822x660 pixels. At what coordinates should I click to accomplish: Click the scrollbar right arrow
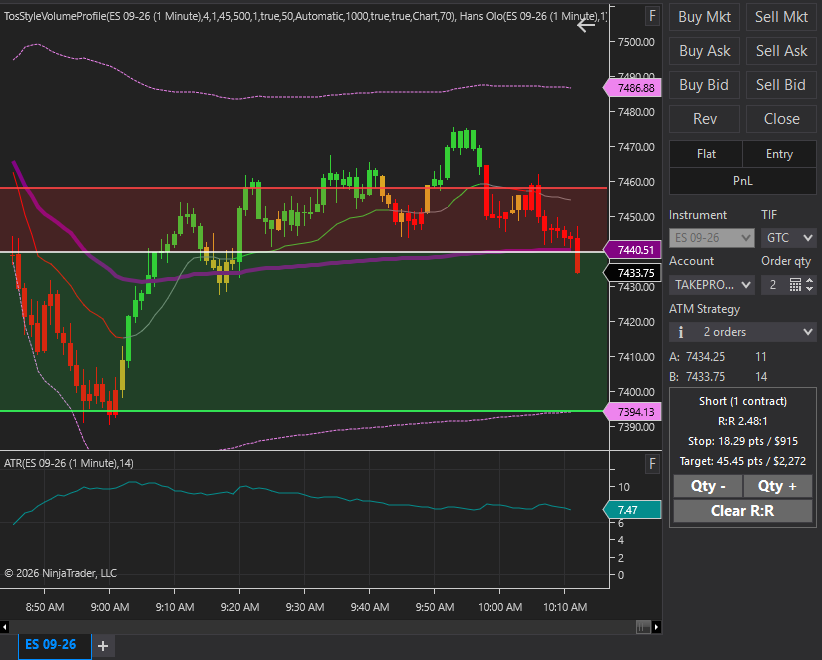656,626
